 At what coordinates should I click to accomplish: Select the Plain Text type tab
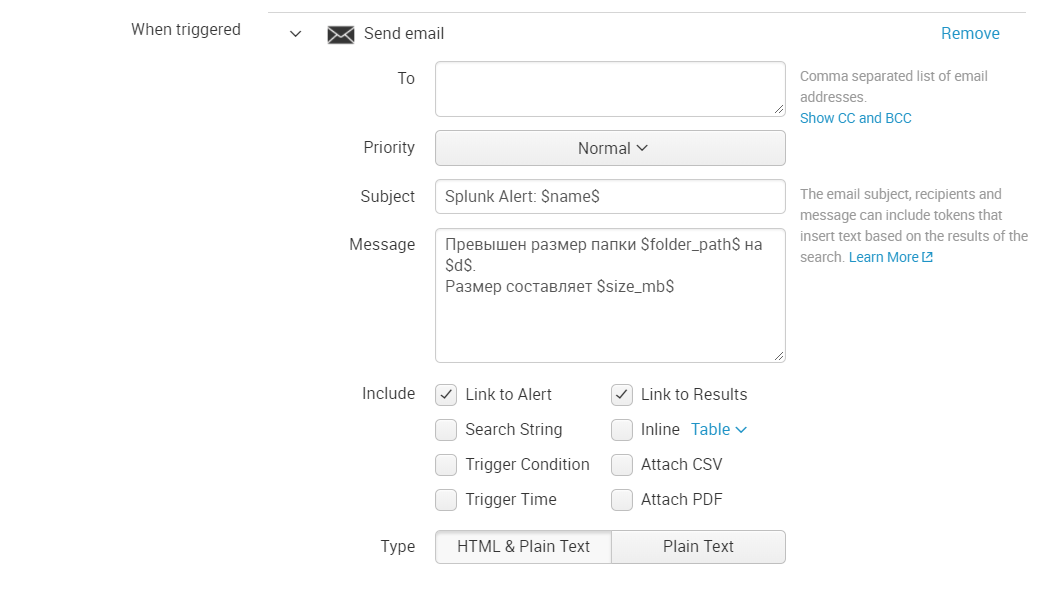click(698, 546)
